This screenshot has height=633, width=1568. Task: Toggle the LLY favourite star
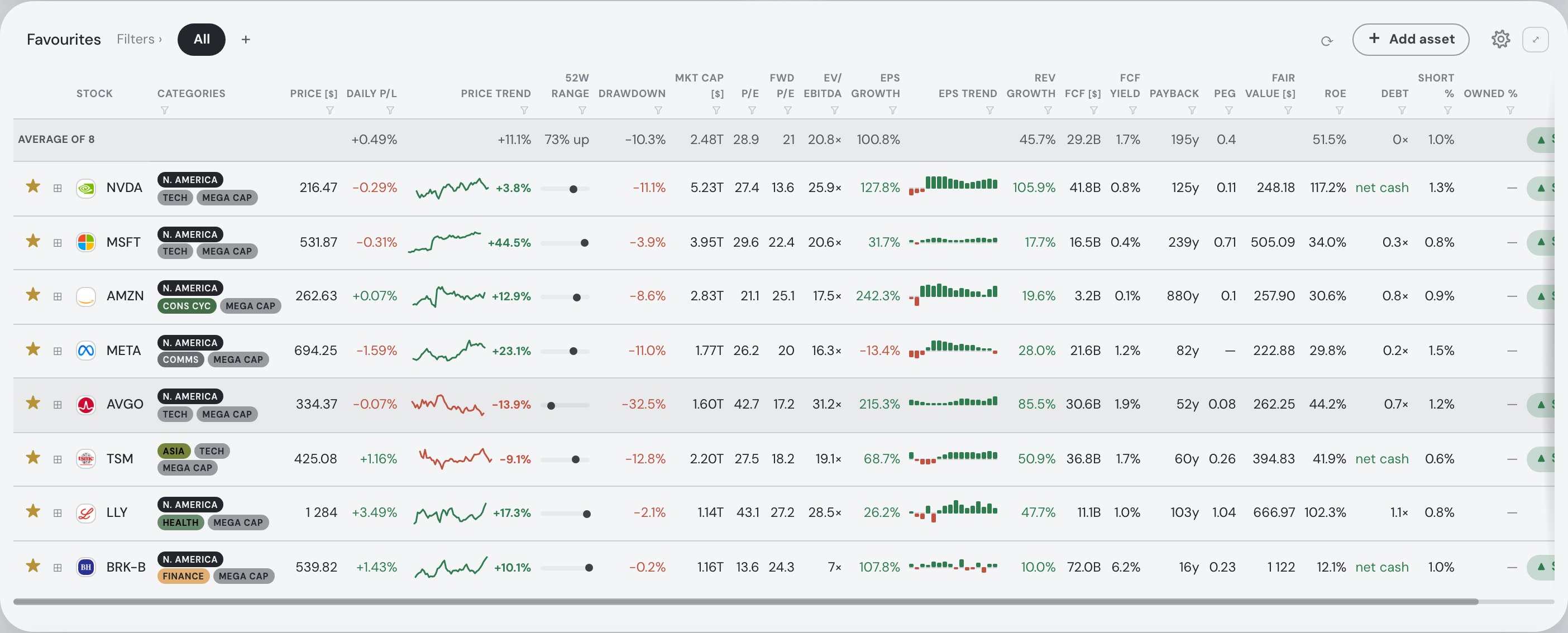point(33,511)
